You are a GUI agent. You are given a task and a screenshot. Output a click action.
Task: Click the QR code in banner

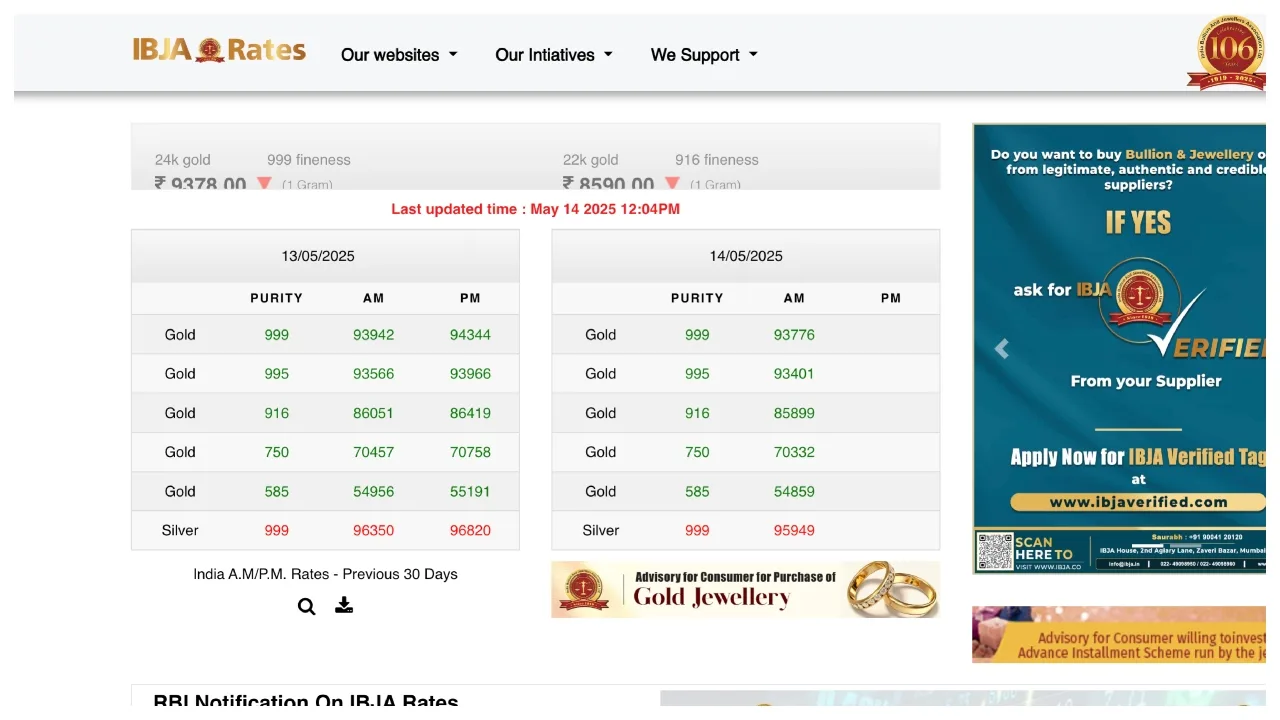(x=994, y=551)
